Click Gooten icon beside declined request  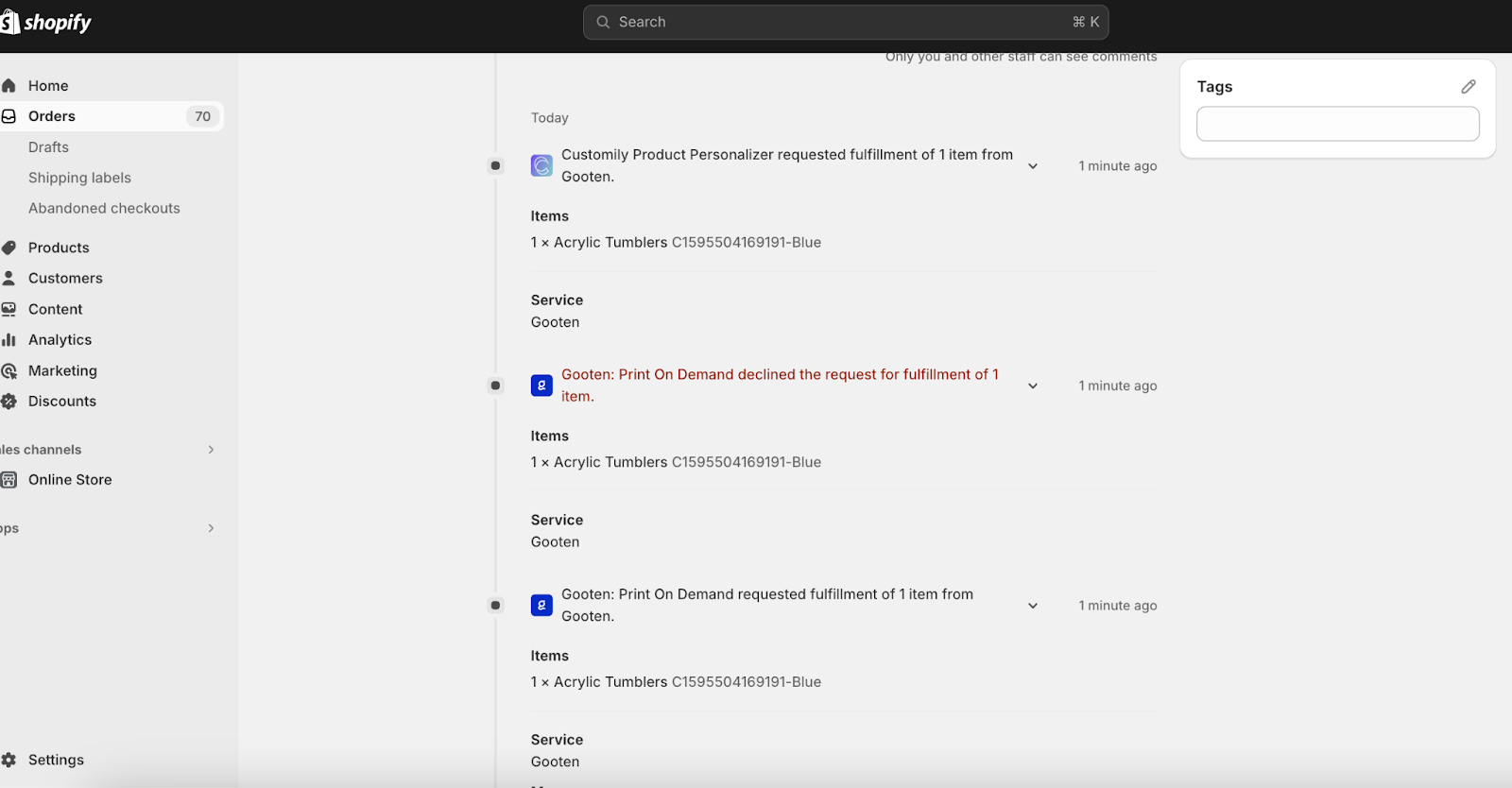(x=541, y=385)
